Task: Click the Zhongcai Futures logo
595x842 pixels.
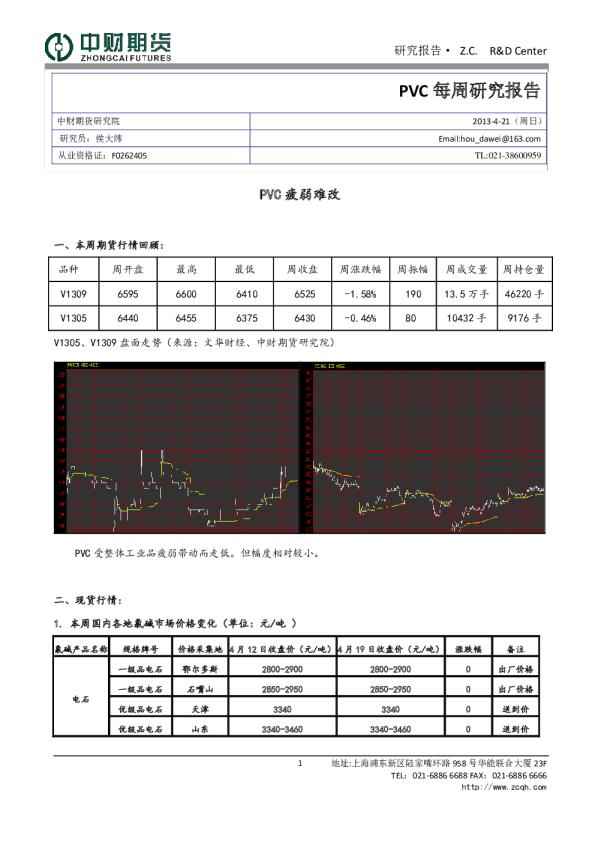Action: coord(108,47)
